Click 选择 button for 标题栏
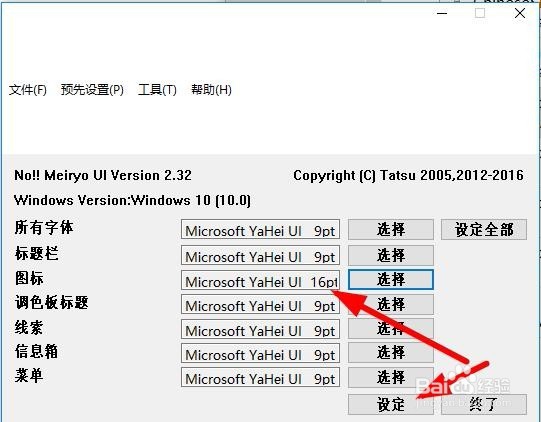541x422 pixels. click(391, 255)
